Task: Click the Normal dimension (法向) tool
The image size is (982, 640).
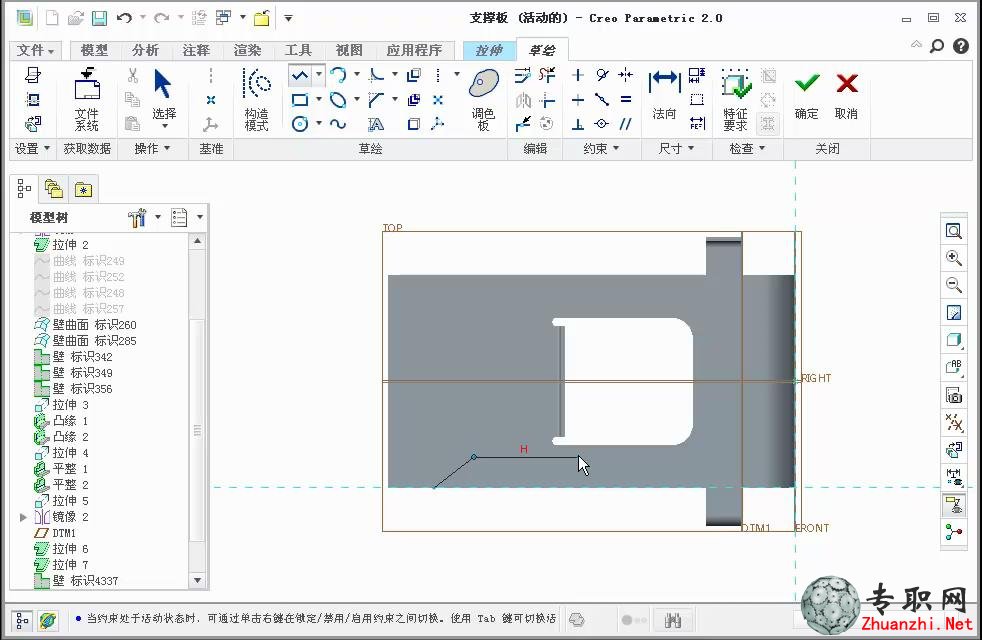Action: [x=664, y=95]
